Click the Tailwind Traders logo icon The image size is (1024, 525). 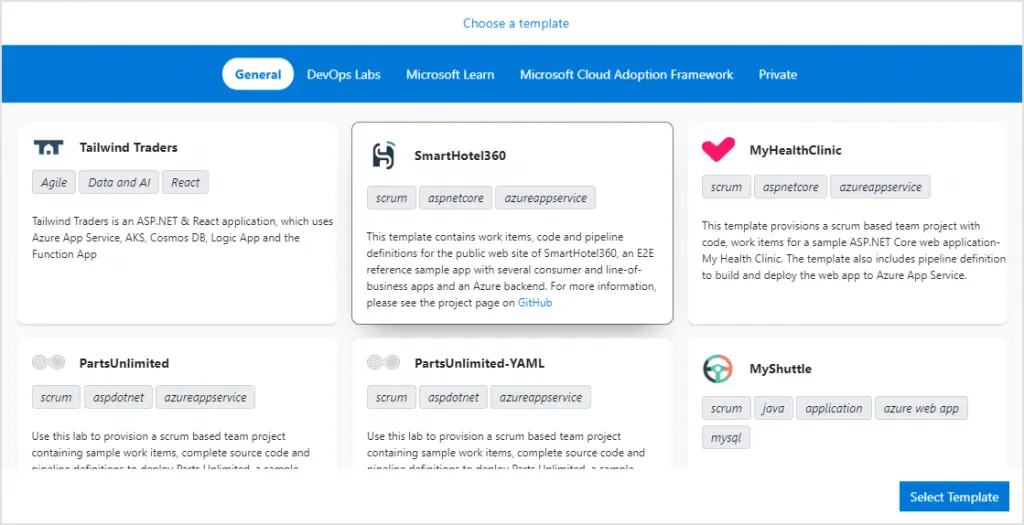click(48, 148)
